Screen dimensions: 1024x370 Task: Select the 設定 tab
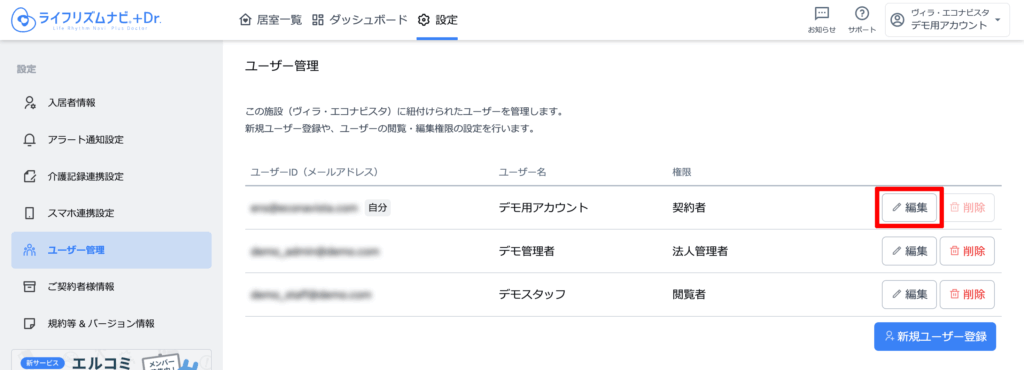[437, 20]
